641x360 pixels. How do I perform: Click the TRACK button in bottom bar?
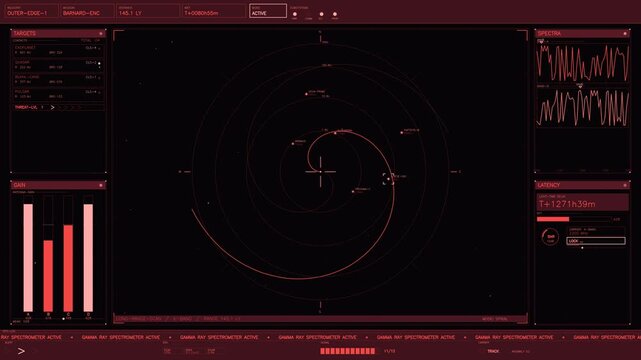click(493, 351)
